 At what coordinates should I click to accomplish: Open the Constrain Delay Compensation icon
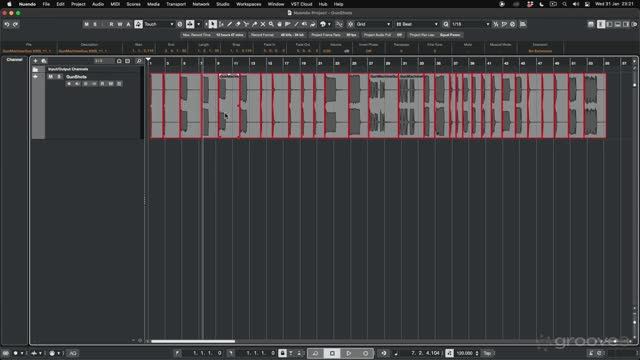click(180, 24)
